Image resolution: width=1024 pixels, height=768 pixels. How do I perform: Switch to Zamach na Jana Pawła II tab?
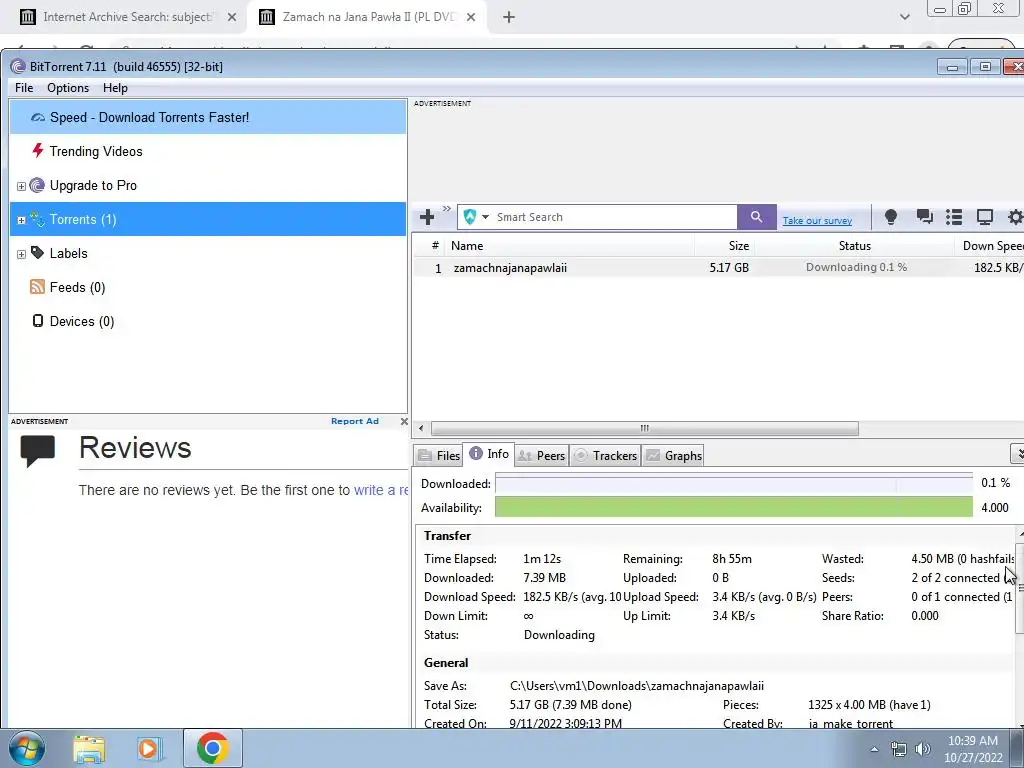click(368, 17)
